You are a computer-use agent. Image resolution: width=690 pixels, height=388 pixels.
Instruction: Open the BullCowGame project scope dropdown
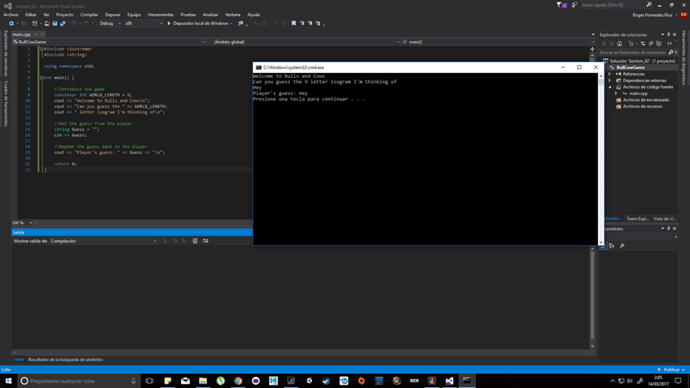109,42
